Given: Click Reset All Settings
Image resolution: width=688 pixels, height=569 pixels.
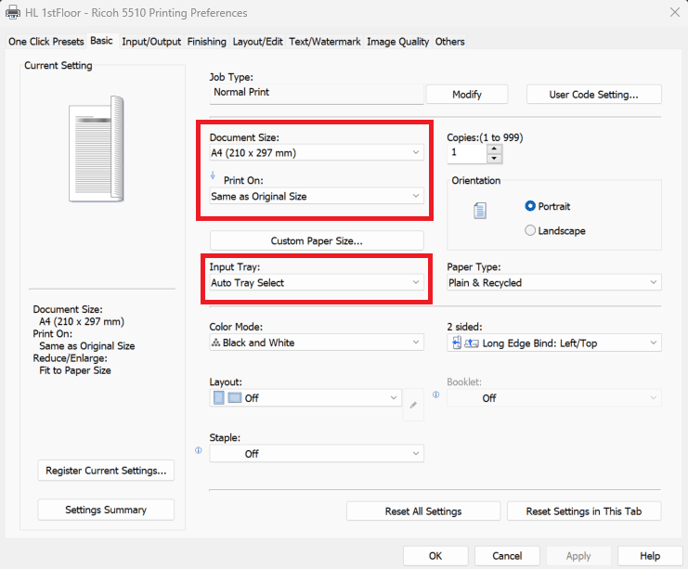Looking at the screenshot, I should tap(423, 511).
